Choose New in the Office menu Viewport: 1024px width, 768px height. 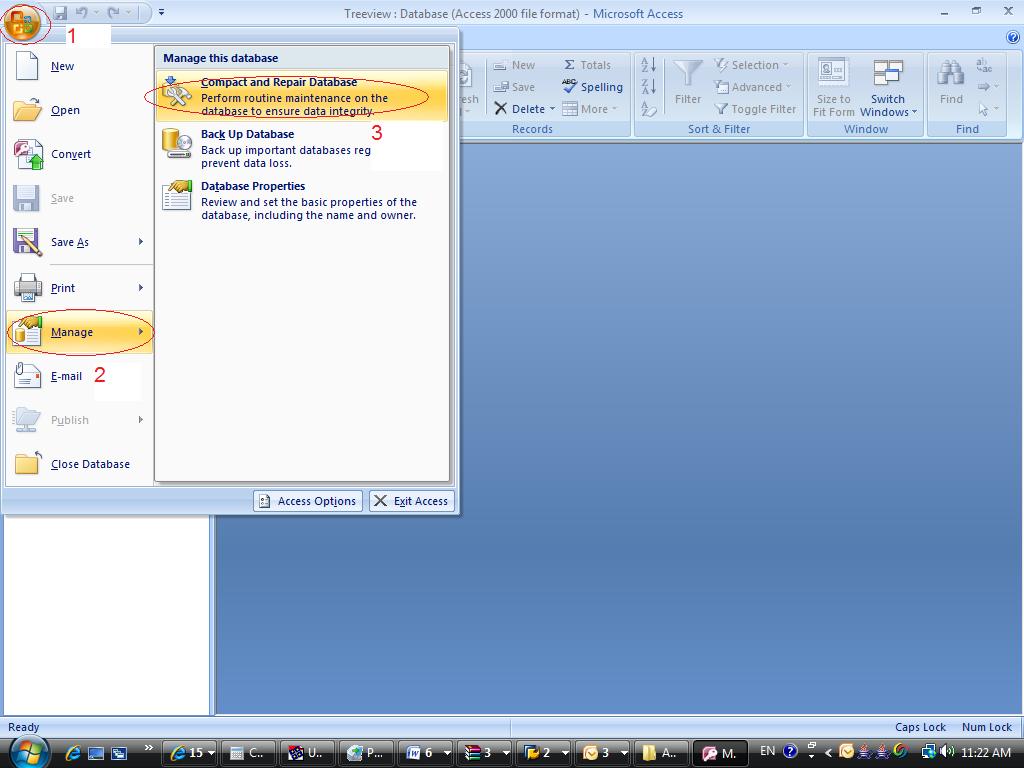pos(80,66)
